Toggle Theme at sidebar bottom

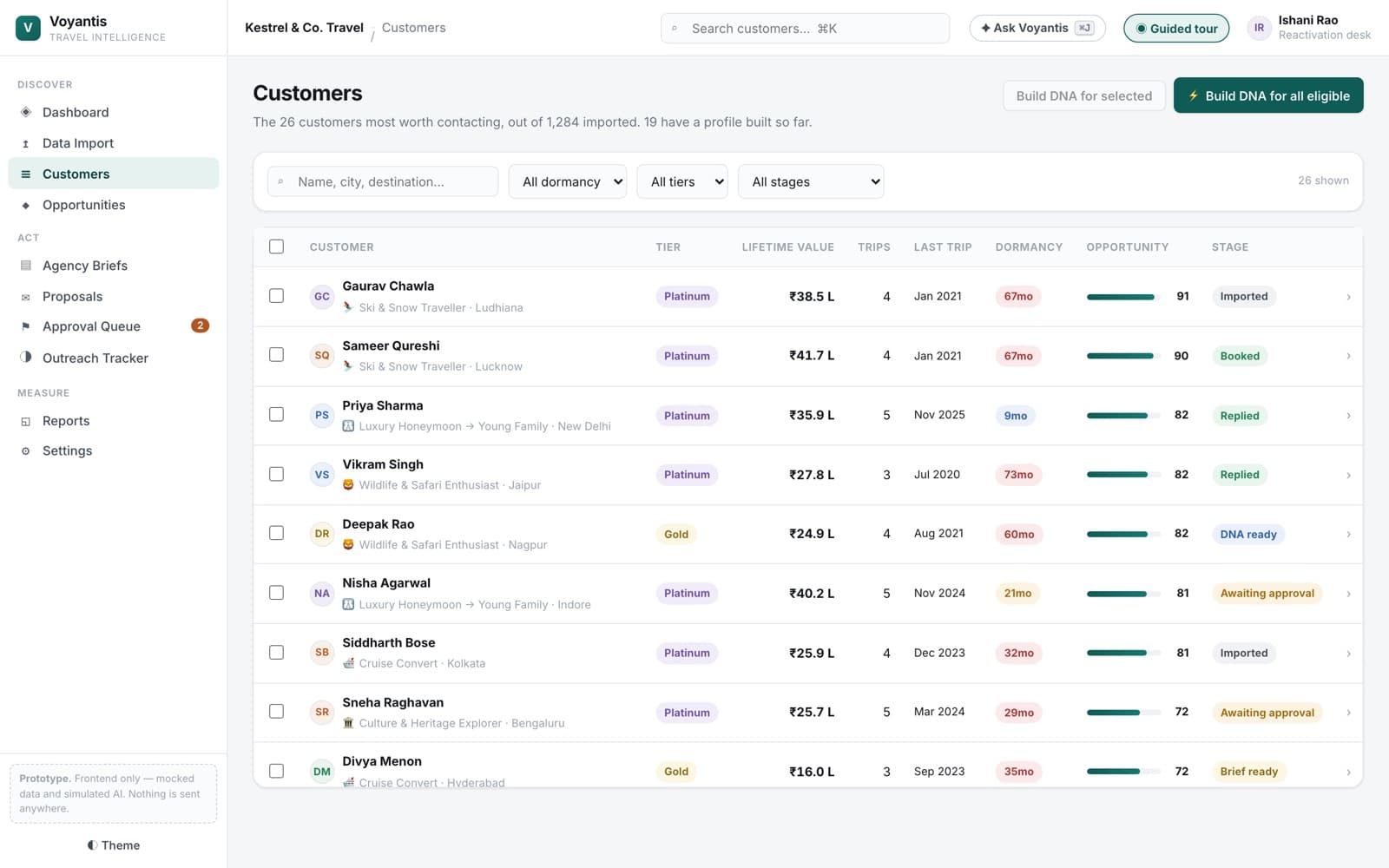tap(113, 845)
